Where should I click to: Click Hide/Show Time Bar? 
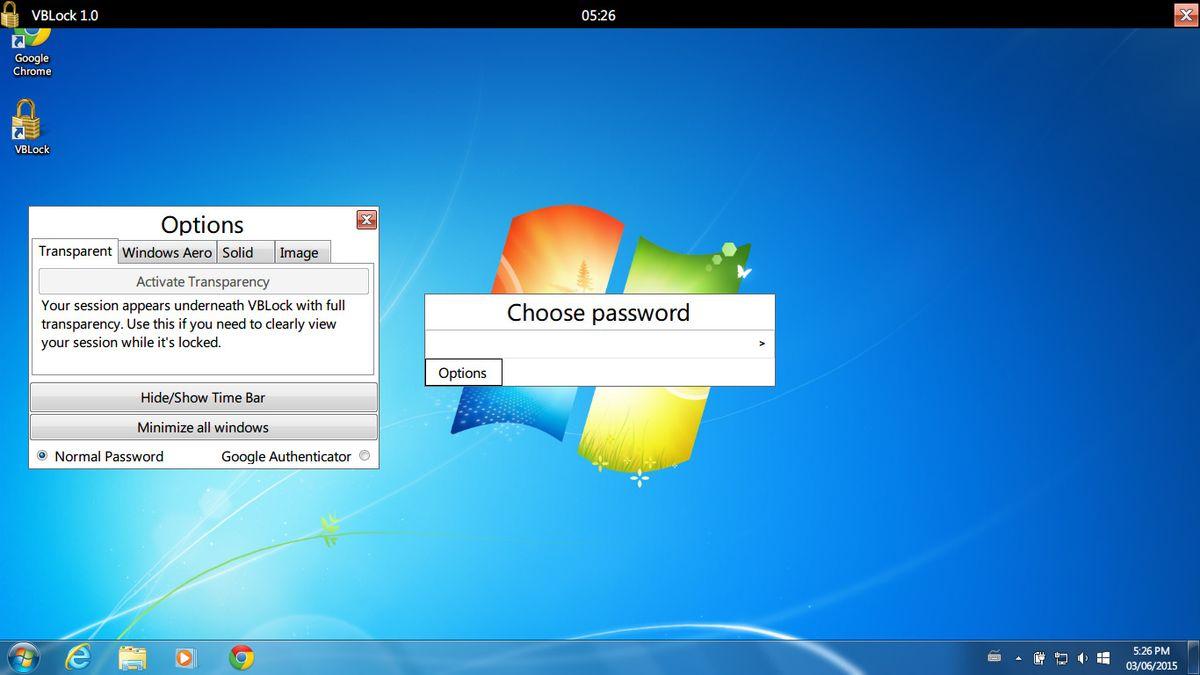[203, 397]
